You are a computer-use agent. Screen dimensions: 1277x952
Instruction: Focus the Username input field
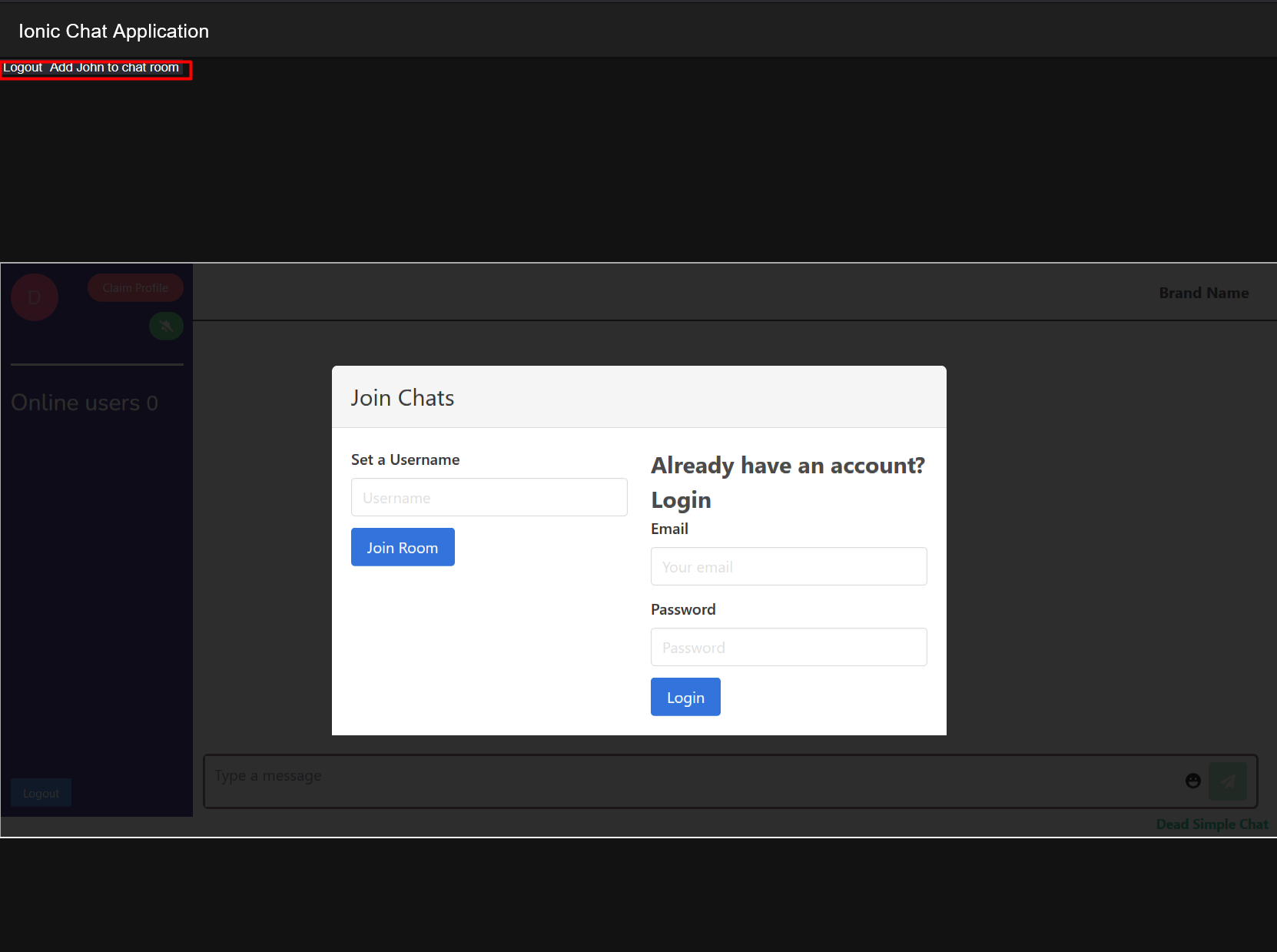[x=489, y=497]
